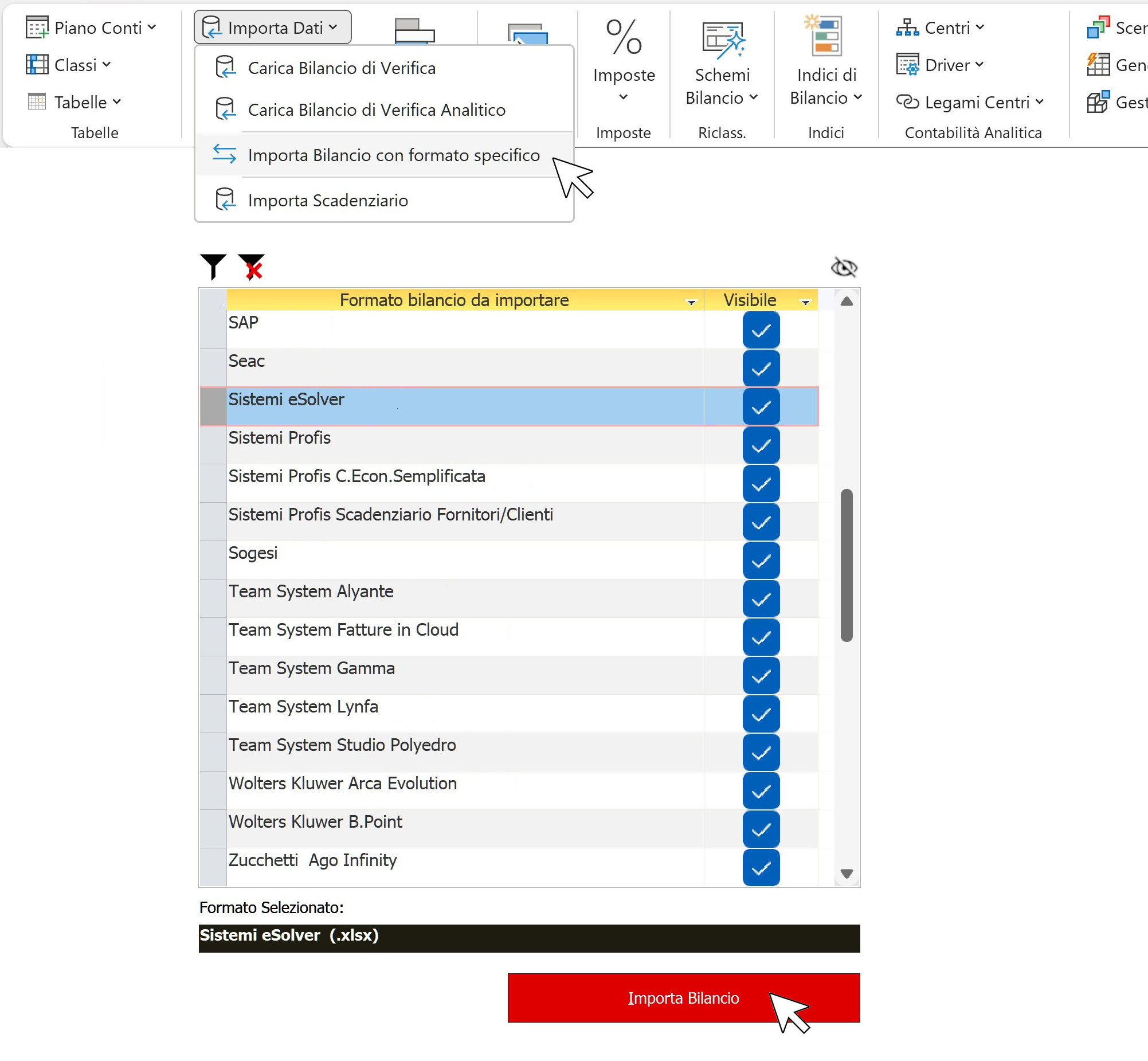Select the Sistemi Profis C.Econ.Semplificata row
This screenshot has width=1148, height=1061.
click(x=509, y=483)
